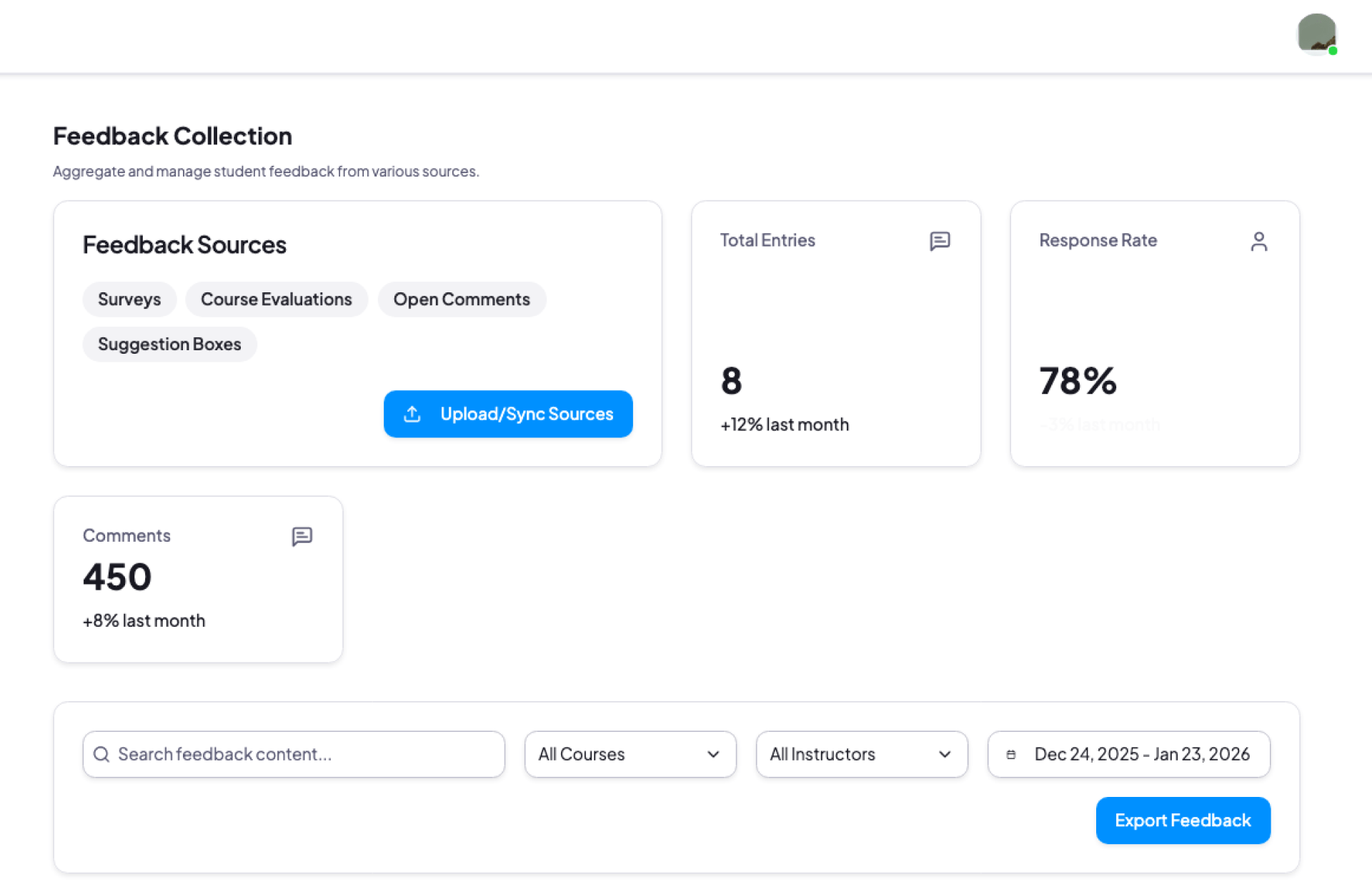The height and width of the screenshot is (892, 1372).
Task: Open the Dec 24 - Jan 23 date picker
Action: 1141,754
